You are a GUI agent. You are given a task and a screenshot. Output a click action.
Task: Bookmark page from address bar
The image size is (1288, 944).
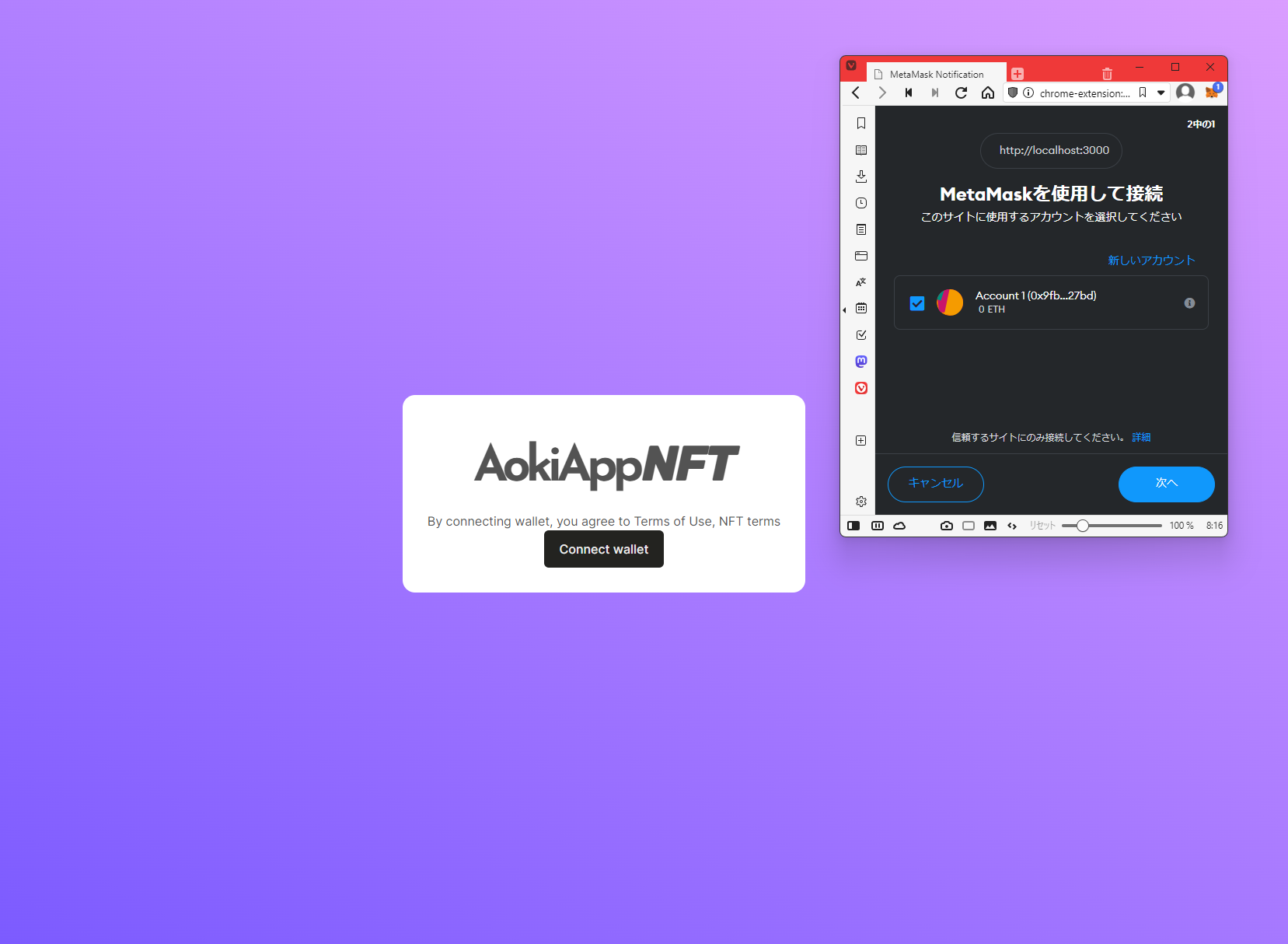tap(1143, 93)
